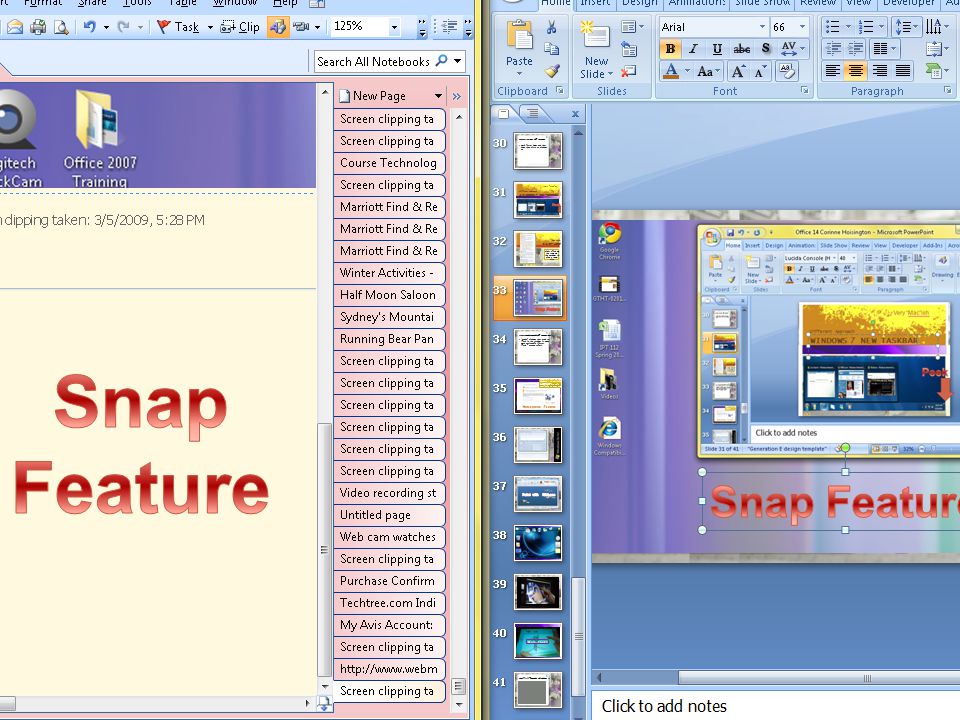Screen dimensions: 960x720
Task: Click the Increase List Level indent icon
Action: [x=855, y=49]
